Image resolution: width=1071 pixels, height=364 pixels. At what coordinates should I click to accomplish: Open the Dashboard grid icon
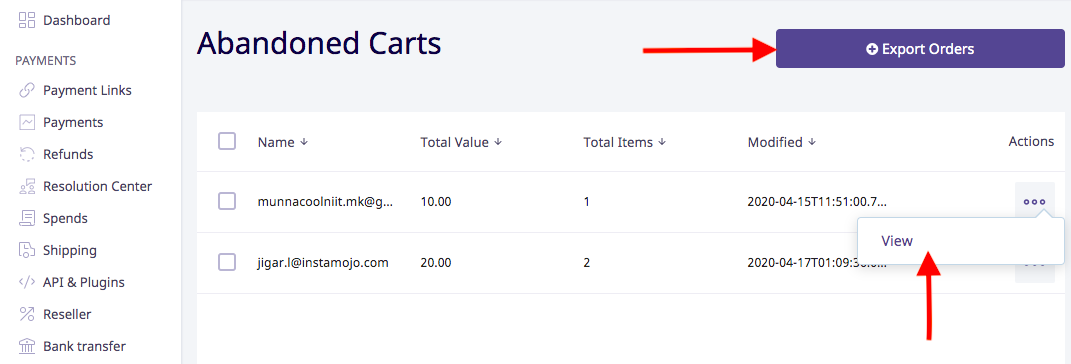[27, 20]
